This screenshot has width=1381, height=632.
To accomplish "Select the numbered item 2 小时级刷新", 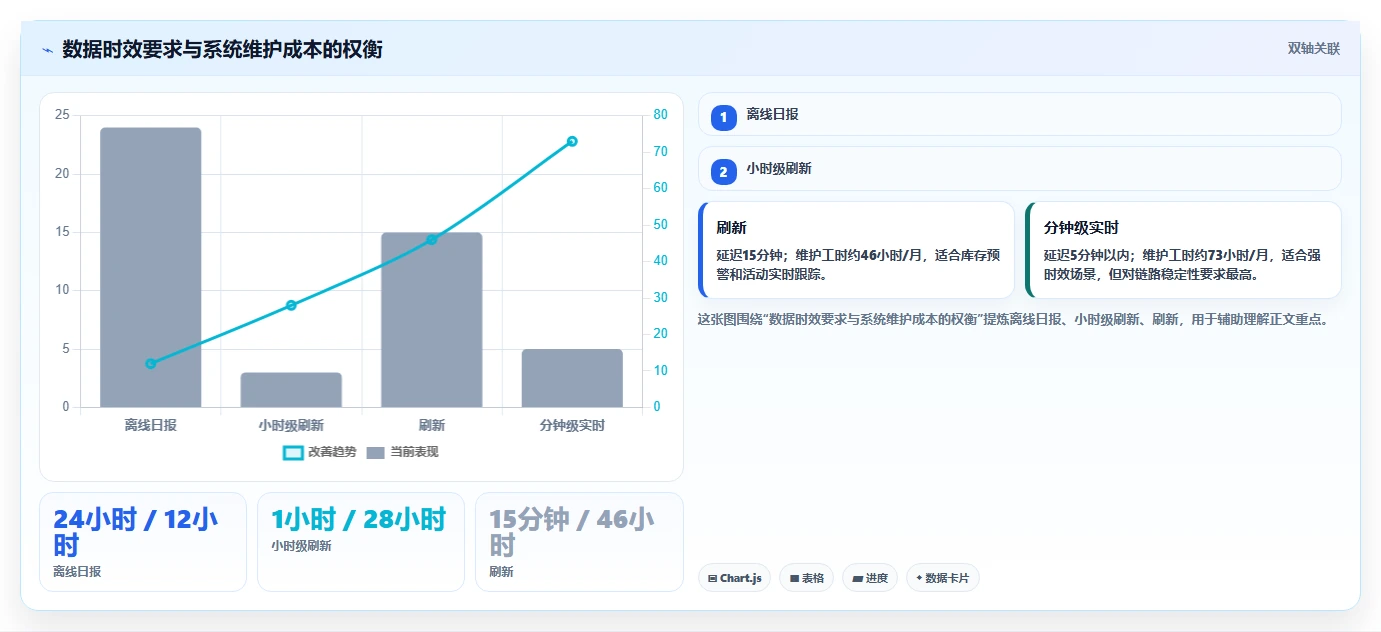I will [x=1019, y=169].
